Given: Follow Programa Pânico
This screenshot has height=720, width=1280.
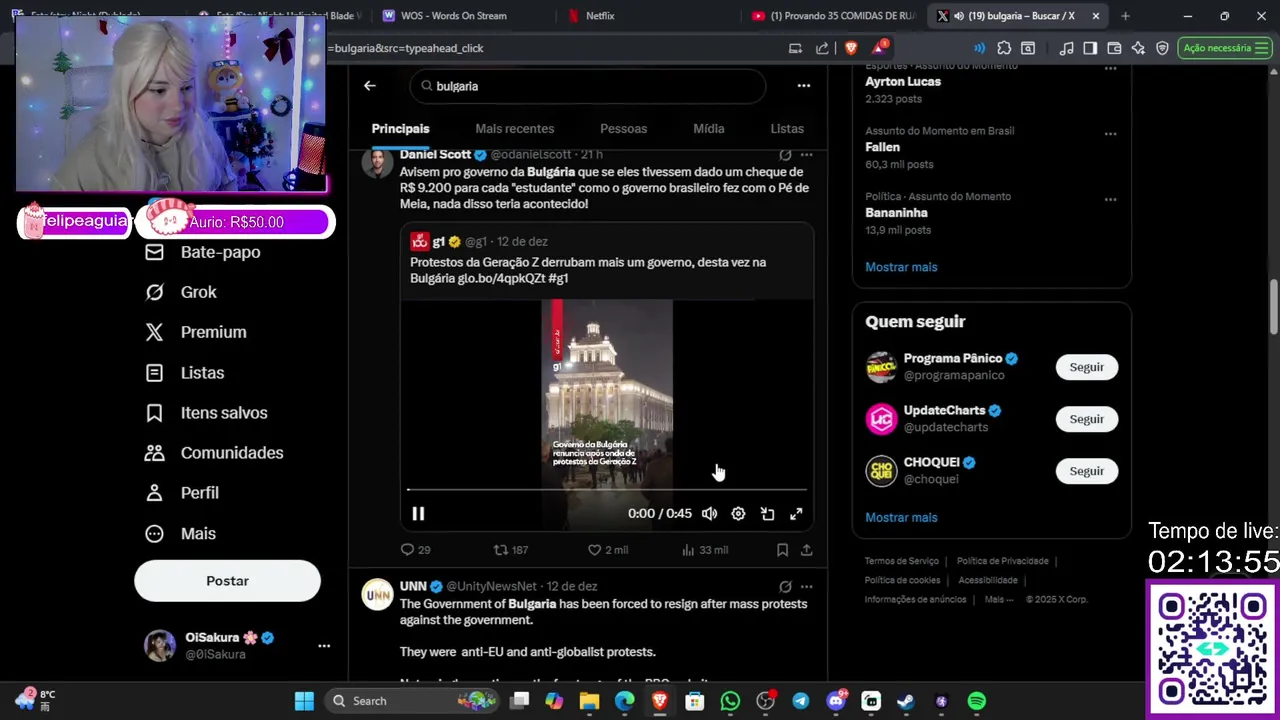Looking at the screenshot, I should pyautogui.click(x=1086, y=367).
